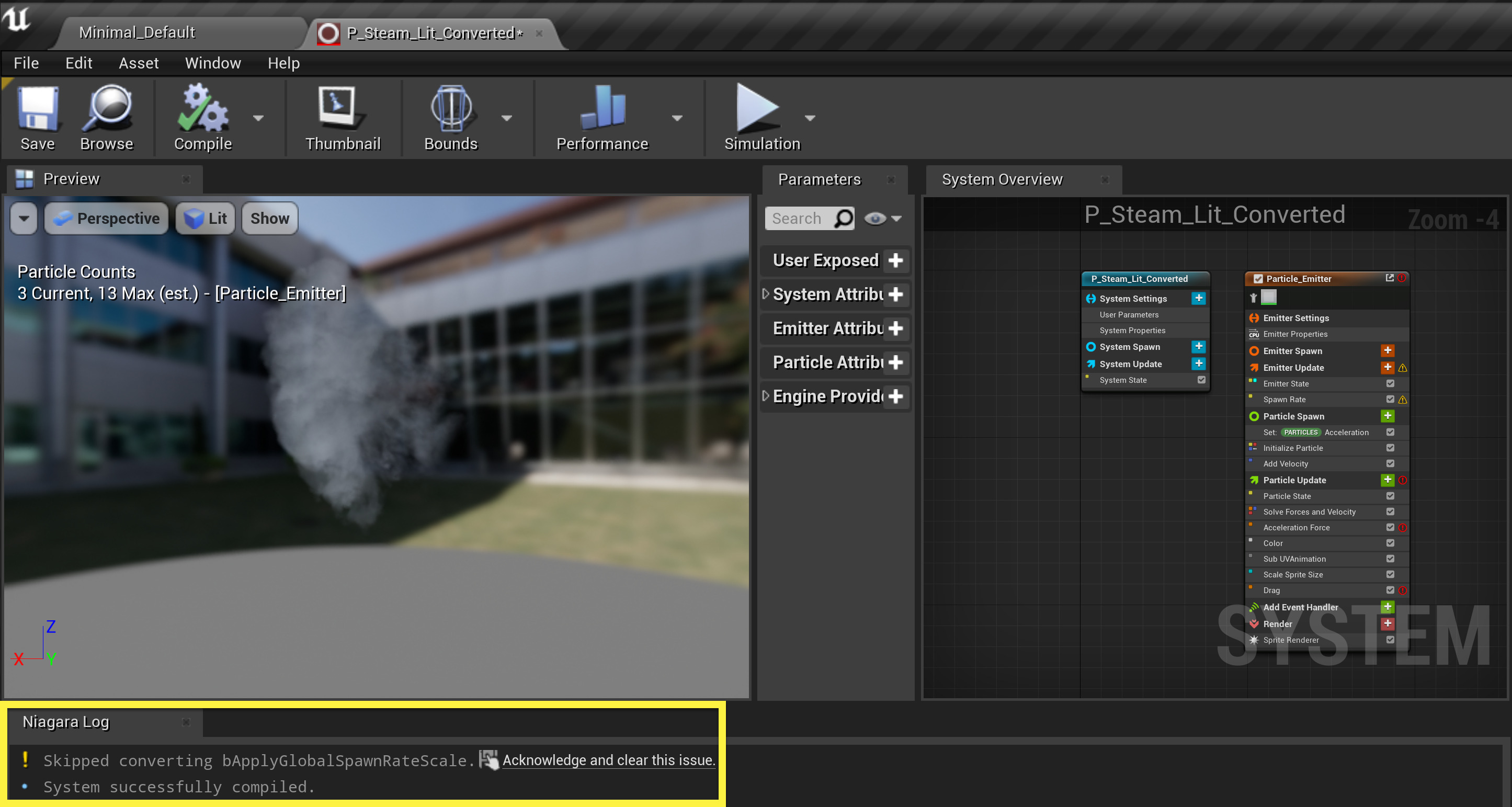This screenshot has width=1512, height=807.
Task: Expand the System Attributes section
Action: tap(765, 294)
